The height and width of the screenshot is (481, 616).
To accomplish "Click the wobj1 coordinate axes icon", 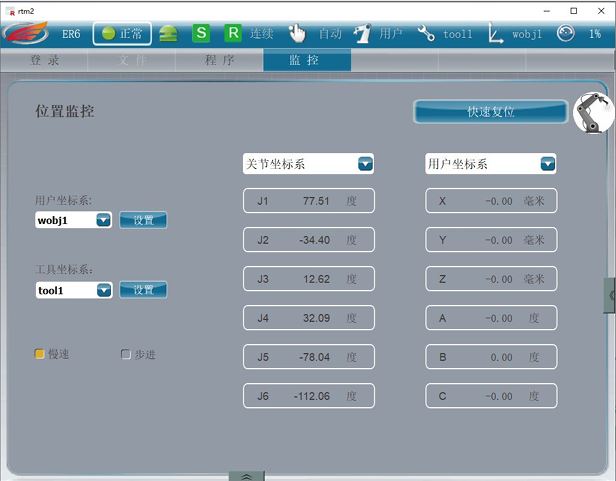I will coord(495,33).
